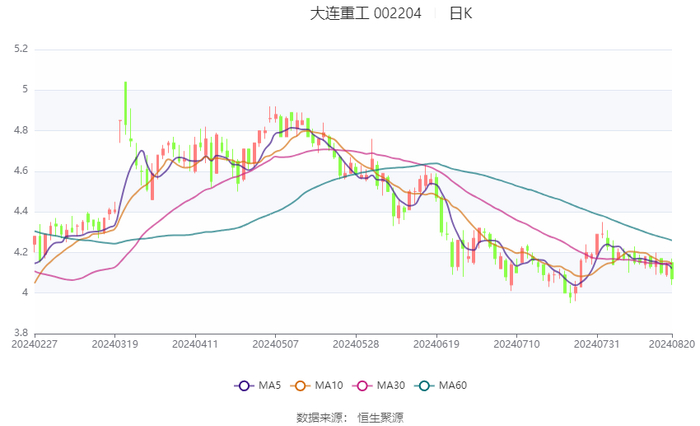Toggle the MA5 legend label text
Viewport: 700px width, 426px height.
(x=267, y=386)
